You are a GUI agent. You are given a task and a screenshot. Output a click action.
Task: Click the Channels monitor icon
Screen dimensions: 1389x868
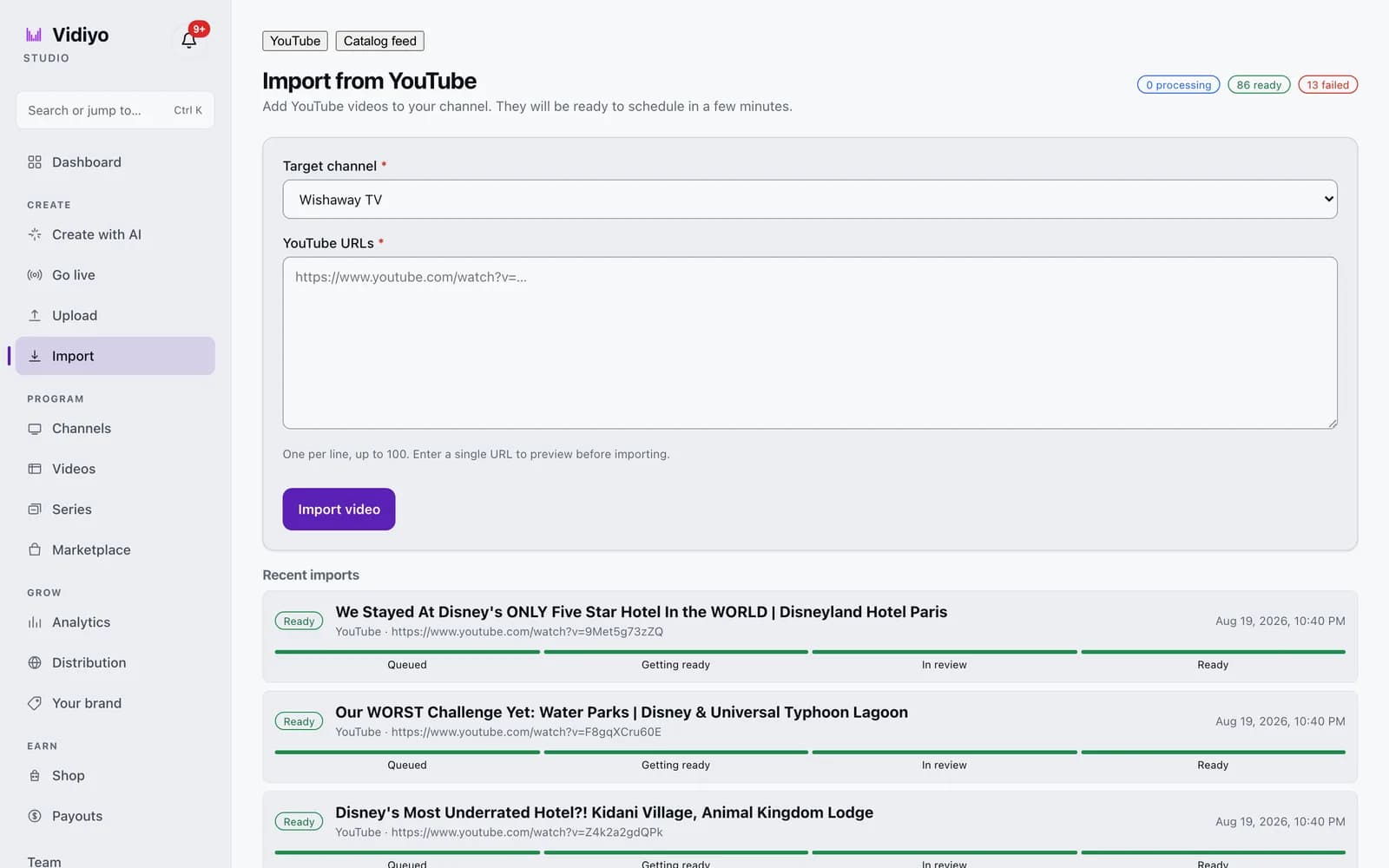[35, 429]
